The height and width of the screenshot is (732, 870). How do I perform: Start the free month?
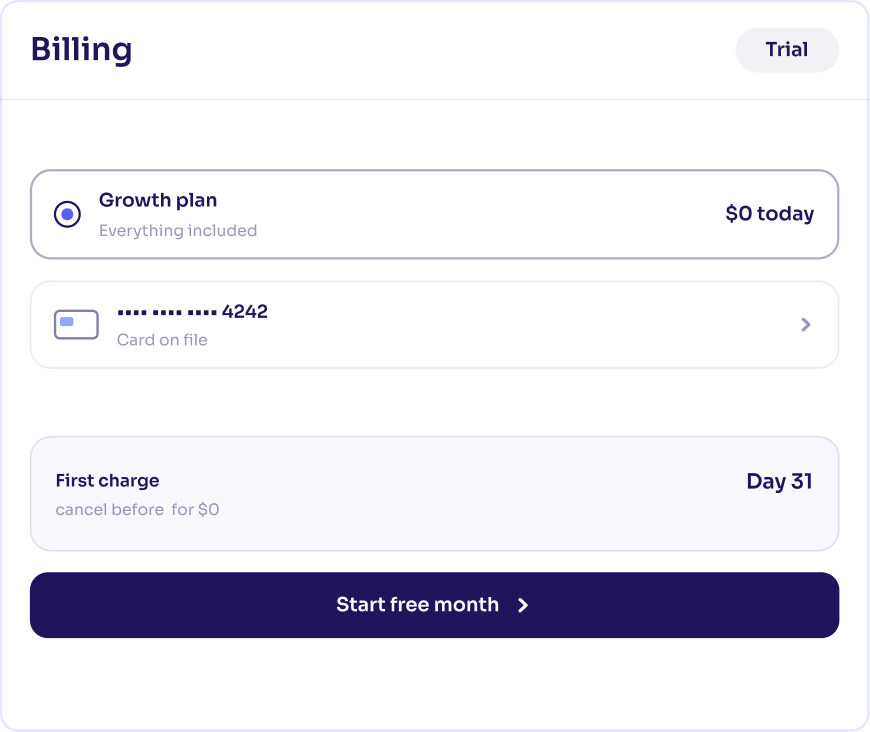434,605
